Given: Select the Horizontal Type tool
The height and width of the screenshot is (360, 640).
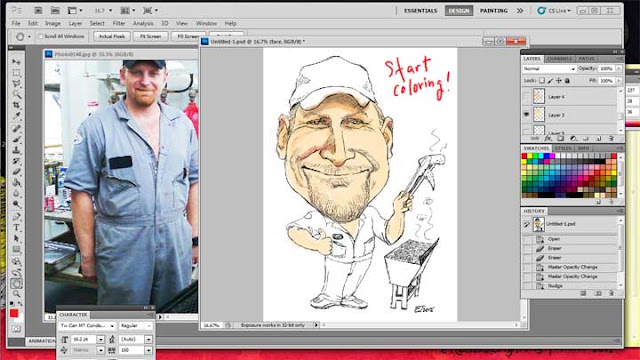Looking at the screenshot, I should pyautogui.click(x=16, y=228).
